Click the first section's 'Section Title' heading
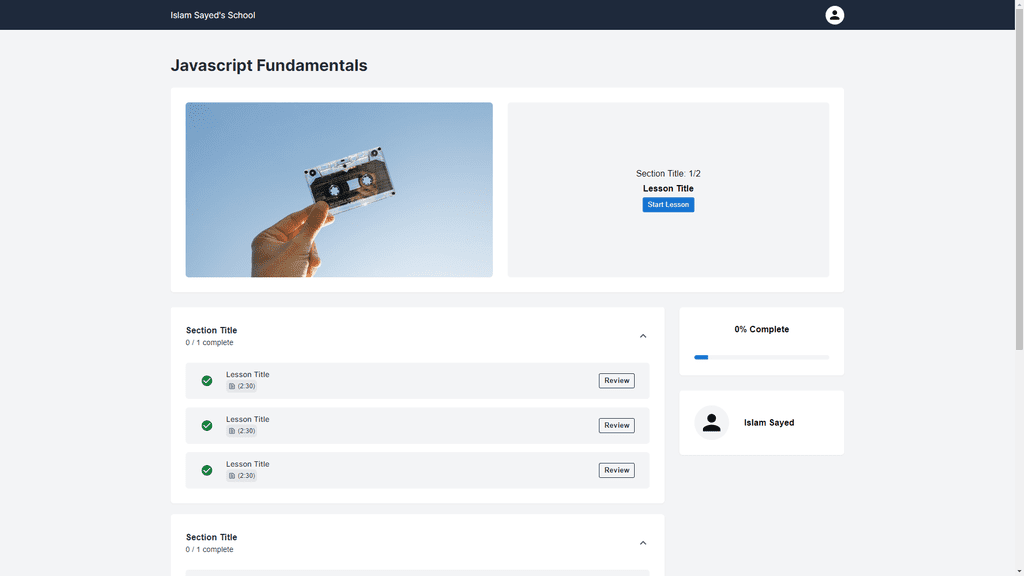Image resolution: width=1024 pixels, height=576 pixels. (212, 330)
